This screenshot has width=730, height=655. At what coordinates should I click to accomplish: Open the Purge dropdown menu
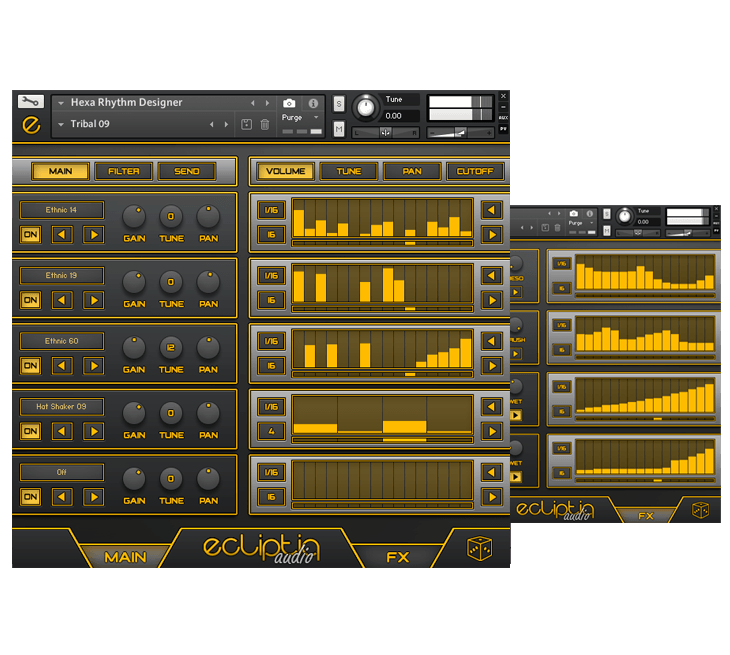(x=316, y=118)
